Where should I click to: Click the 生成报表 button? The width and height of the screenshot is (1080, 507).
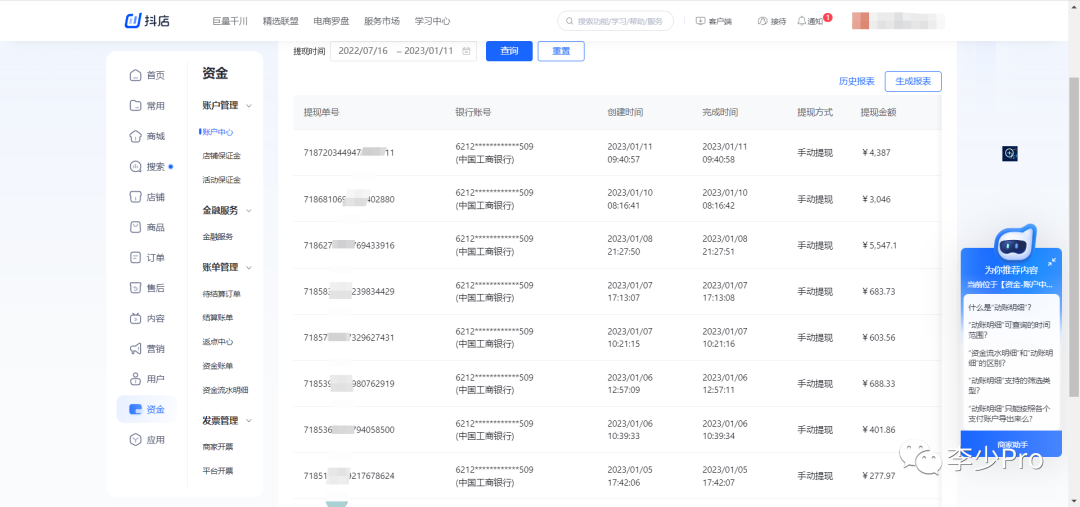pos(913,81)
